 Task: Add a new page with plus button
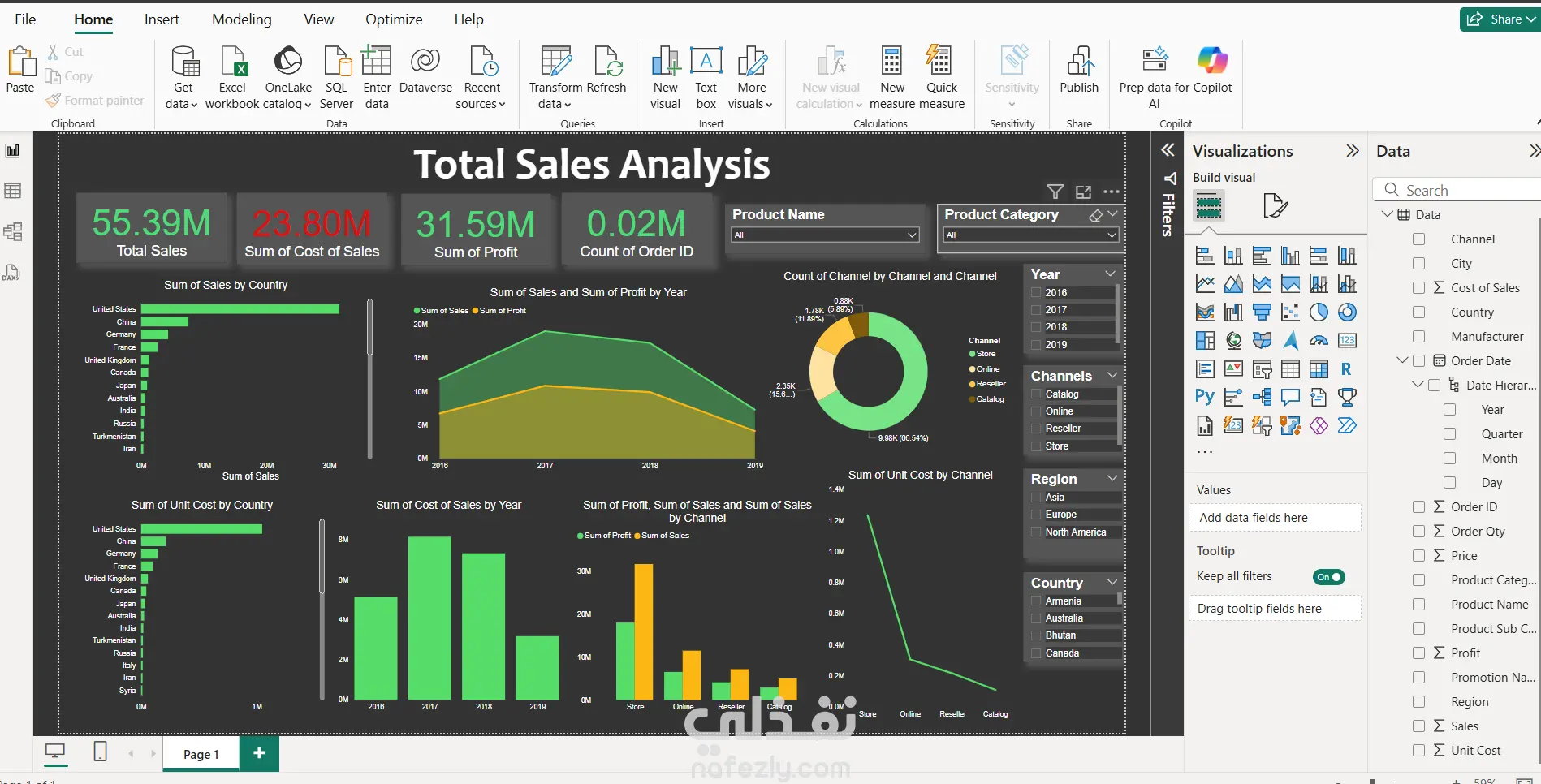pyautogui.click(x=260, y=753)
